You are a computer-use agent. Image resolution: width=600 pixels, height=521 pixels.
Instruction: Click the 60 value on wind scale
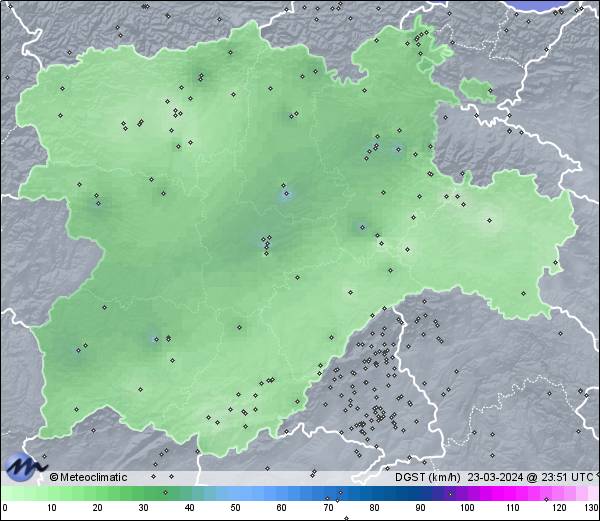coord(282,508)
